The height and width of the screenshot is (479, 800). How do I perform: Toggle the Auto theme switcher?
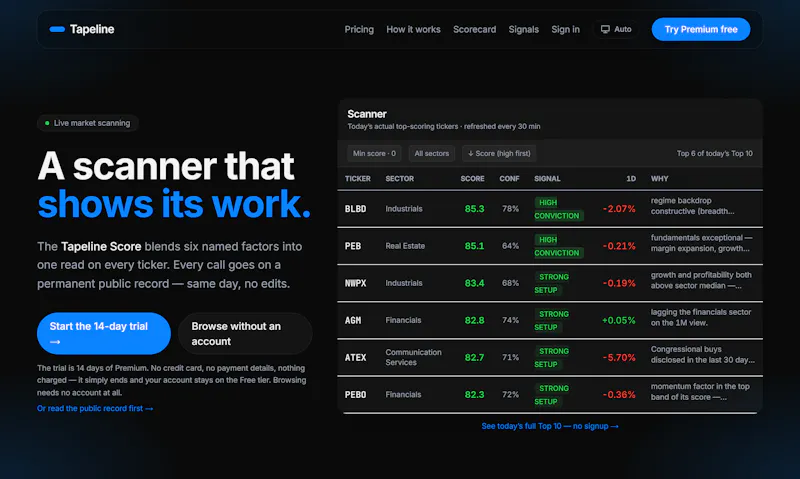[x=616, y=29]
